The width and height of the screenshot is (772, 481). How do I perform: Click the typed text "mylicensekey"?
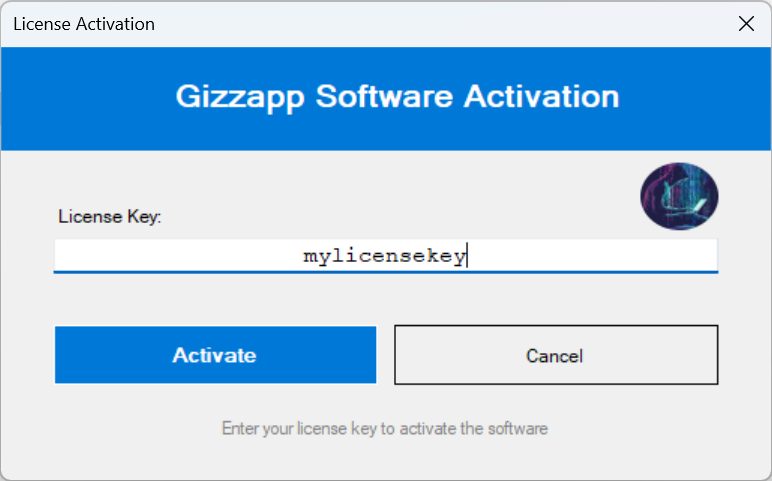pyautogui.click(x=385, y=256)
